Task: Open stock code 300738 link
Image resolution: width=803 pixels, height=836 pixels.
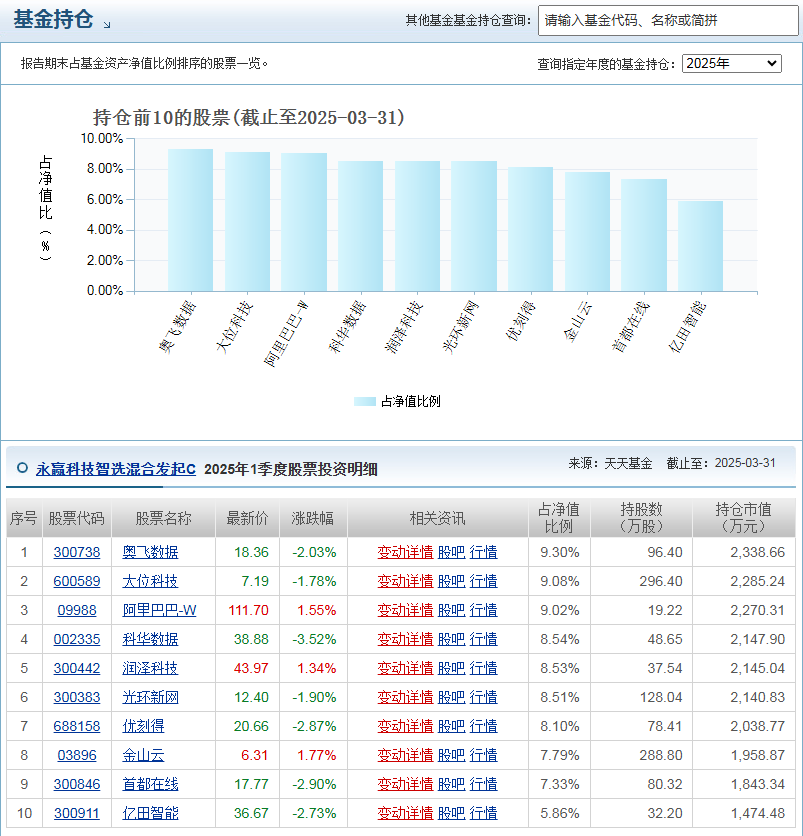Action: click(x=77, y=552)
